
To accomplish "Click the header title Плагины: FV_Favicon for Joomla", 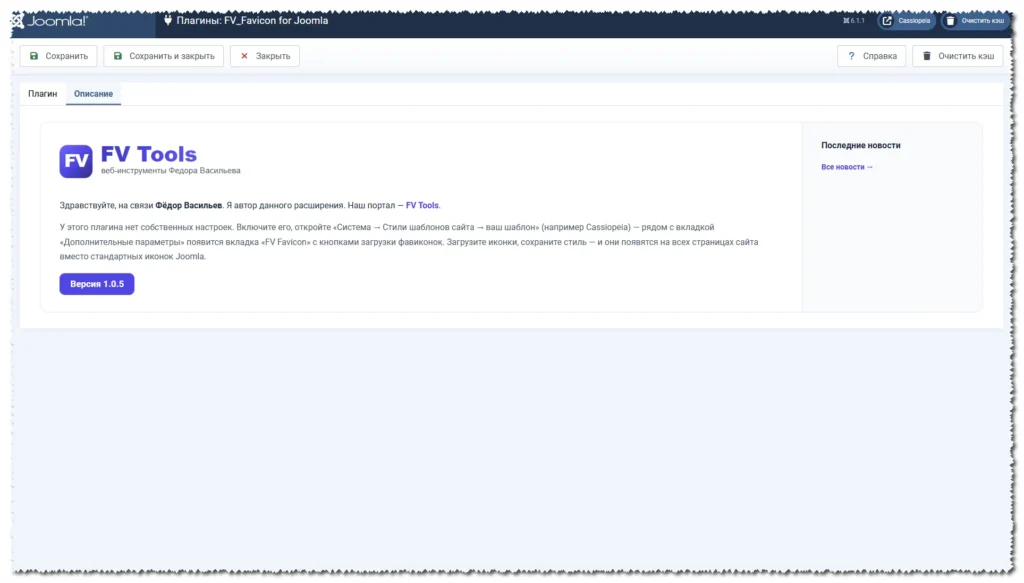I will click(252, 21).
